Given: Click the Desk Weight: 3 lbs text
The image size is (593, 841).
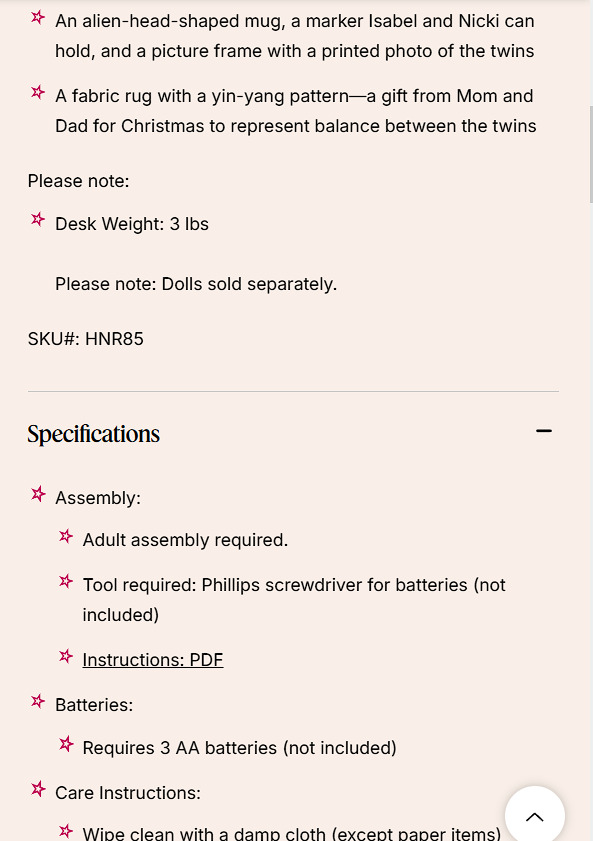Looking at the screenshot, I should tap(132, 224).
